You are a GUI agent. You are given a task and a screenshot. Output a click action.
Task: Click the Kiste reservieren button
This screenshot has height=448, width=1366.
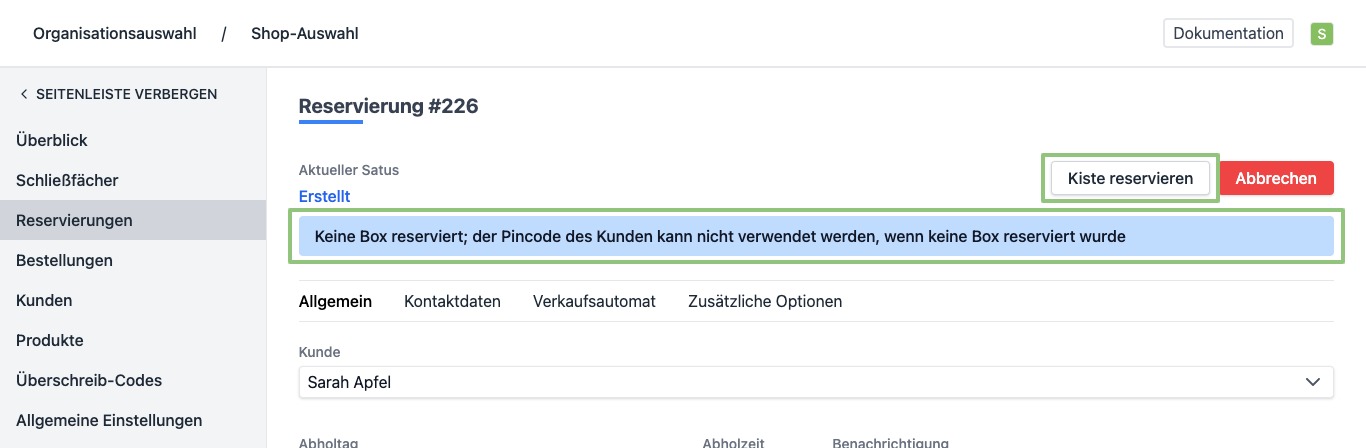click(1130, 178)
